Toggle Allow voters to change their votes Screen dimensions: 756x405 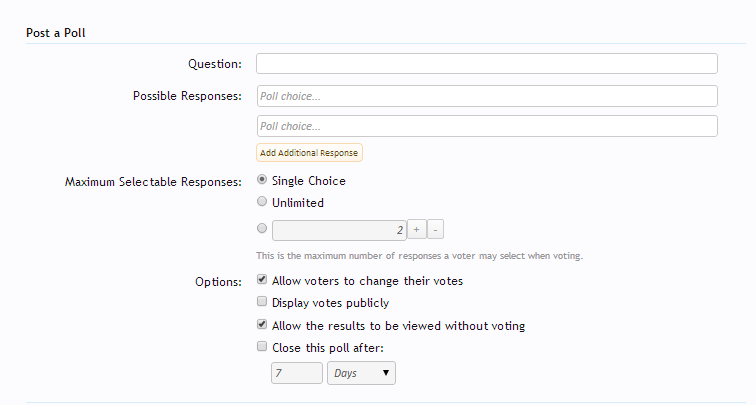(263, 281)
